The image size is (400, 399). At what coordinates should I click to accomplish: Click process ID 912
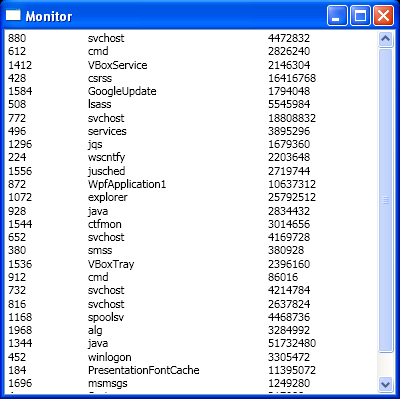coord(17,277)
